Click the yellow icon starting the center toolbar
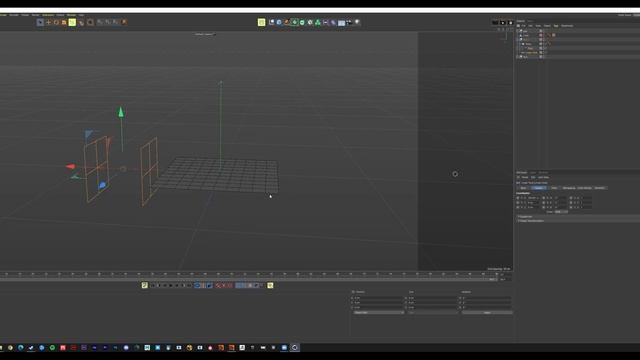This screenshot has width=640, height=360. point(262,22)
